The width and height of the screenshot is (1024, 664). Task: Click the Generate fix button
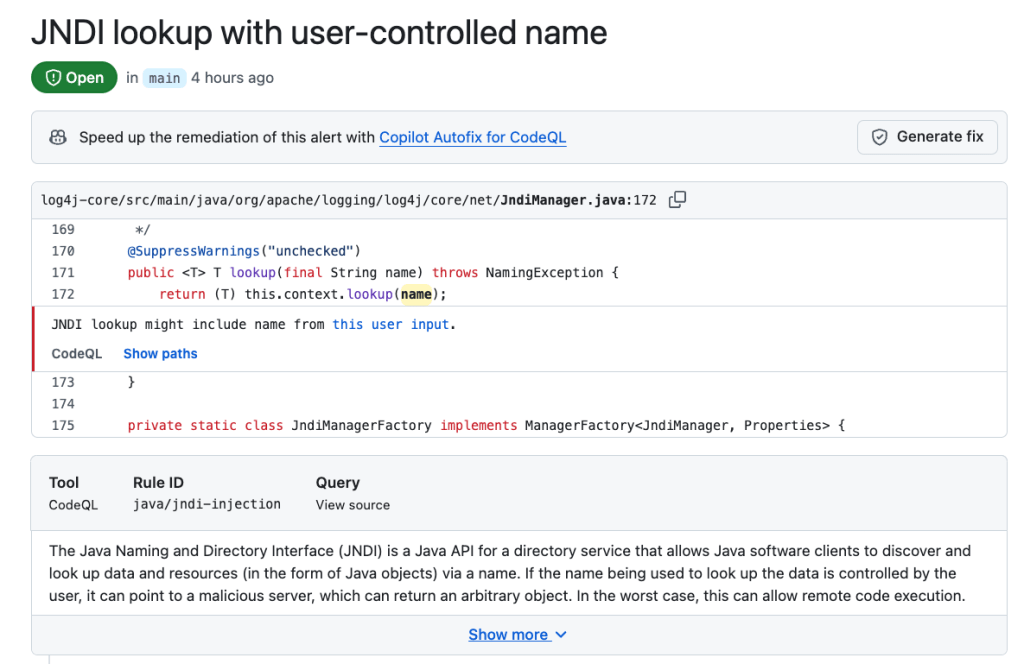click(x=926, y=137)
